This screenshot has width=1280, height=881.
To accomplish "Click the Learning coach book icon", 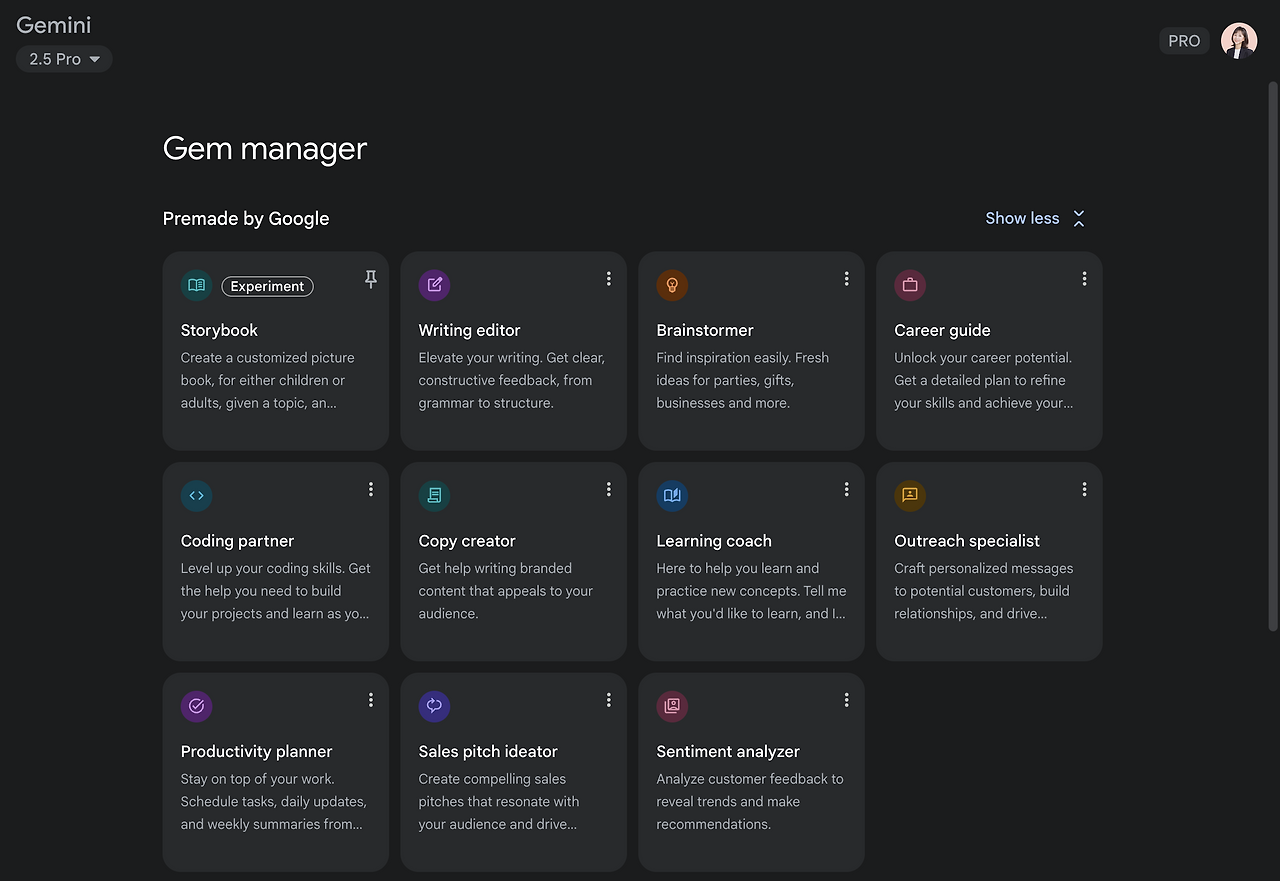I will [x=672, y=496].
